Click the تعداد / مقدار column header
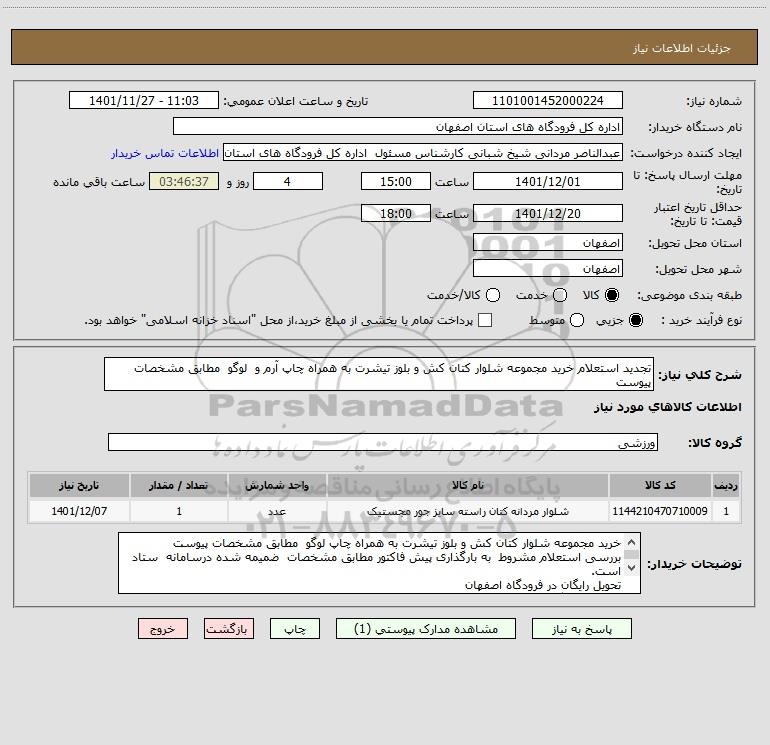Screen dimensions: 770x745 coord(179,485)
